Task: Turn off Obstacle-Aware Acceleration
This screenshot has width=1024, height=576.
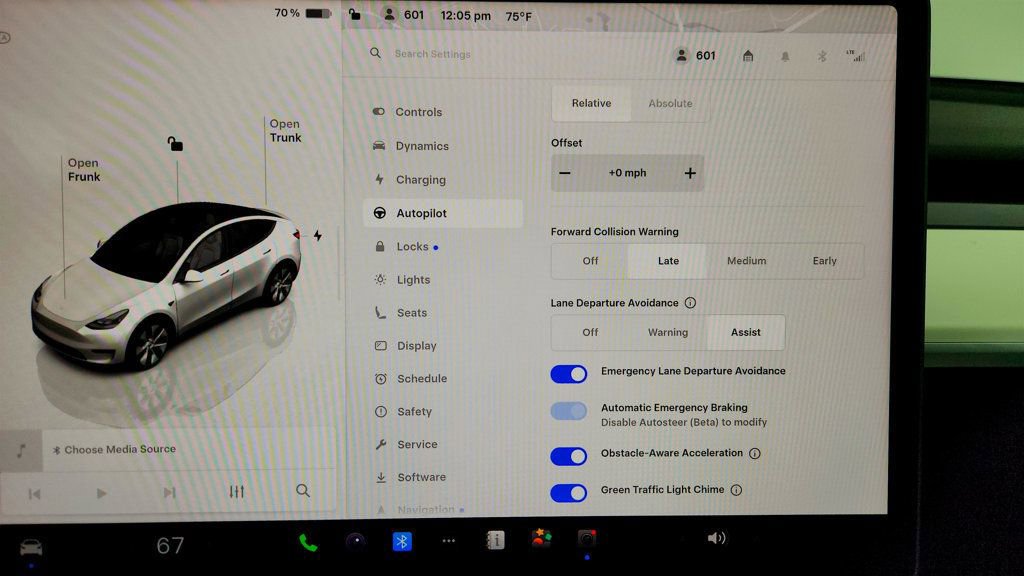Action: [x=569, y=455]
